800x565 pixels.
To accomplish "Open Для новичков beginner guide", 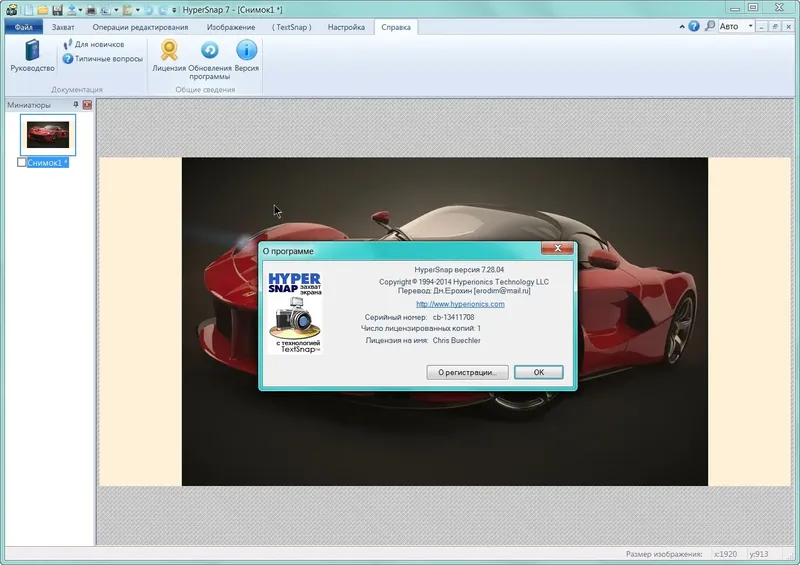I will 93,45.
